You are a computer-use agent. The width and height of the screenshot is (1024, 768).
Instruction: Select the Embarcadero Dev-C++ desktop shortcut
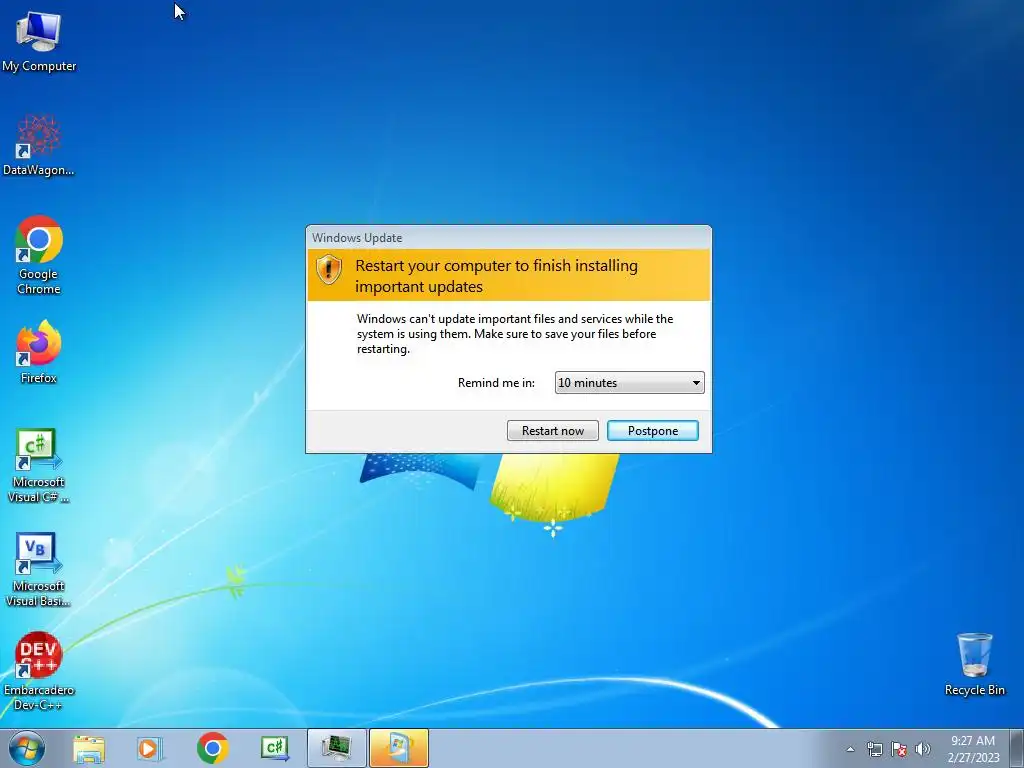tap(39, 671)
